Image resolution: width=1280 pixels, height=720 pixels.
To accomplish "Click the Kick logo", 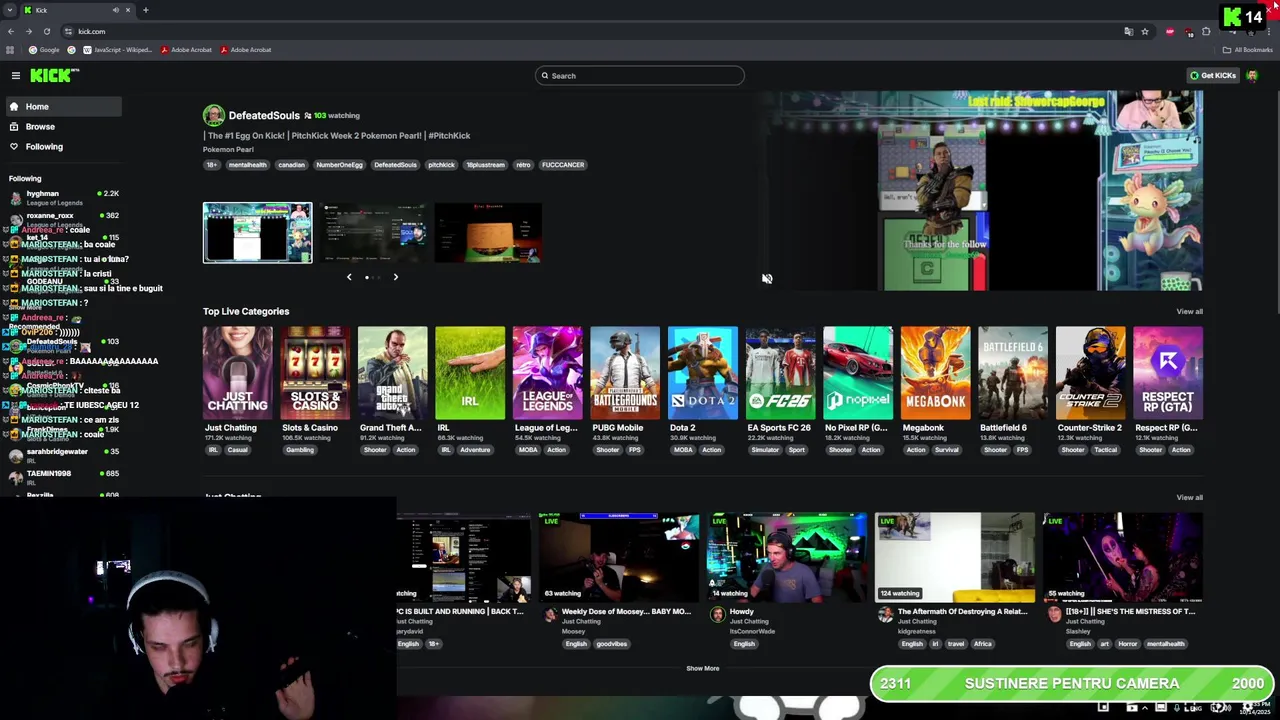I will [54, 75].
